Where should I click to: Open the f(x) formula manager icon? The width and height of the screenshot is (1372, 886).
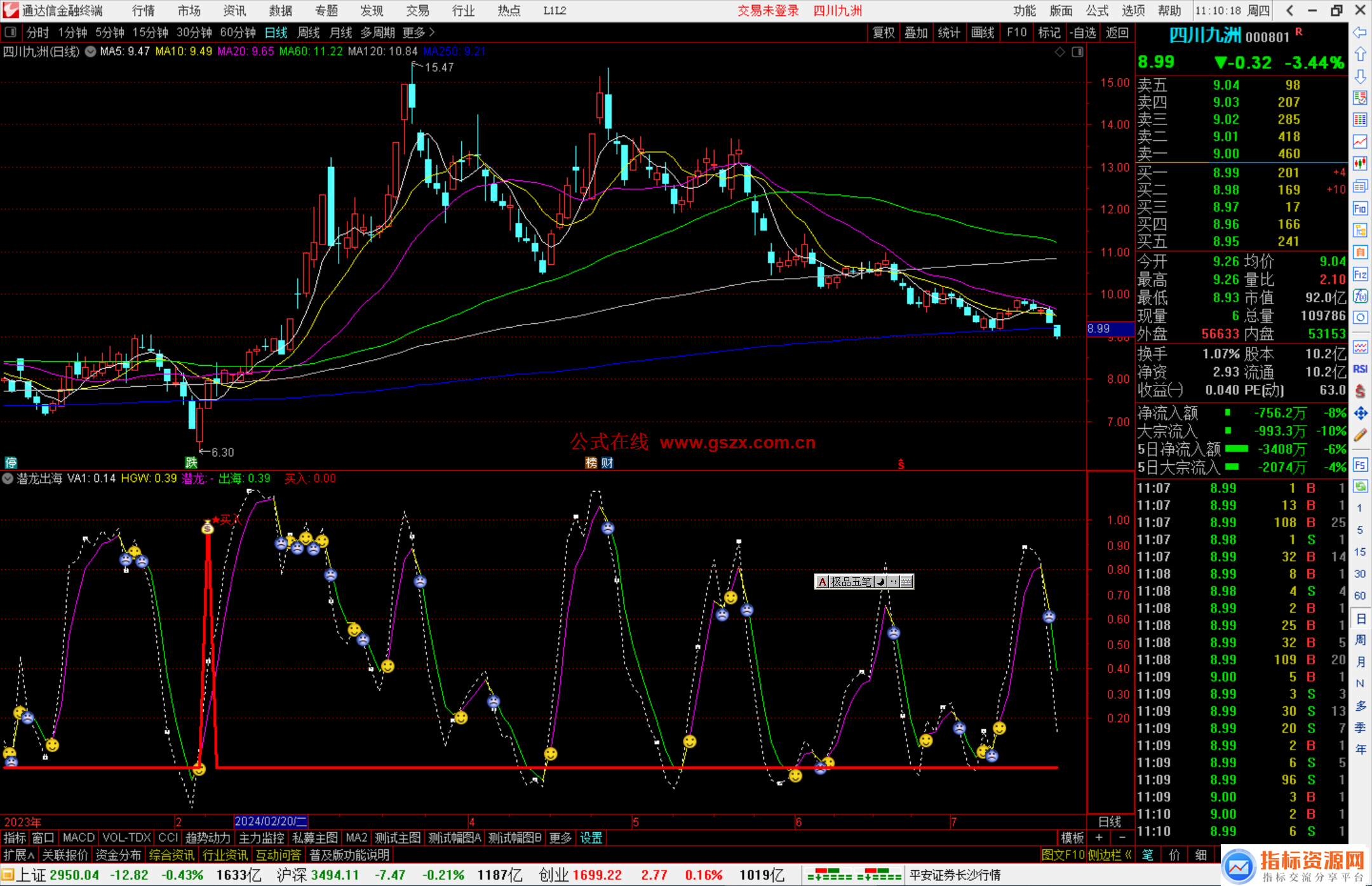tap(1360, 296)
